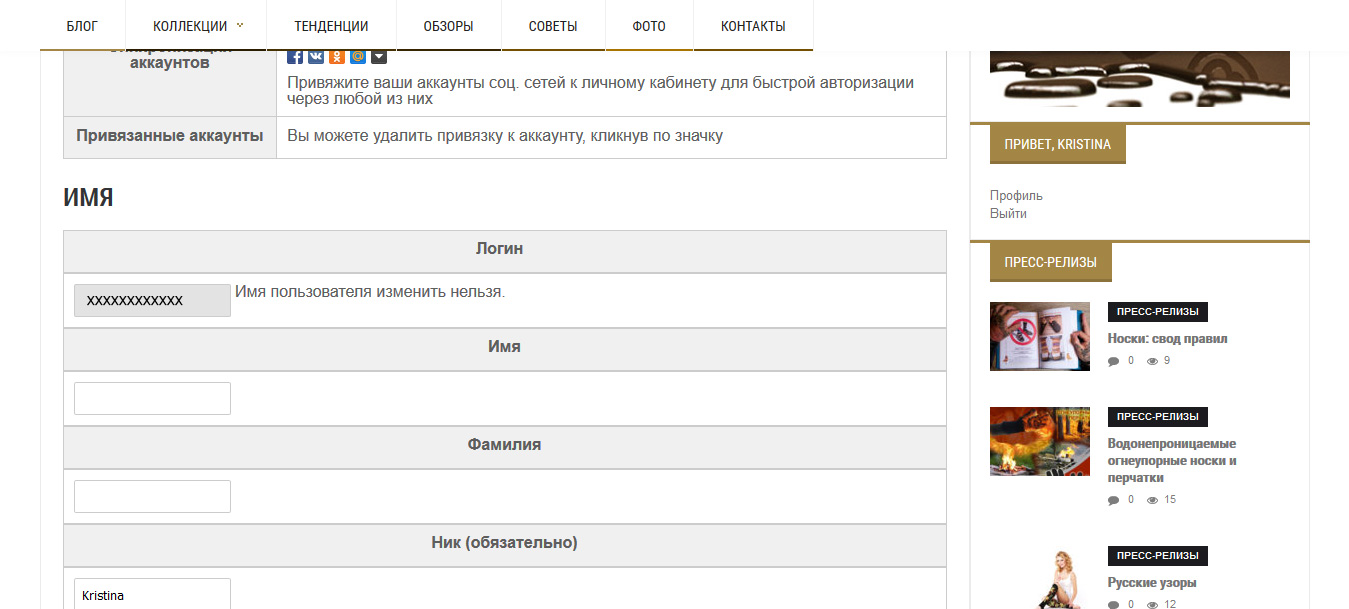This screenshot has height=609, width=1349.
Task: Expand the Коллекции menu arrow
Action: [240, 25]
